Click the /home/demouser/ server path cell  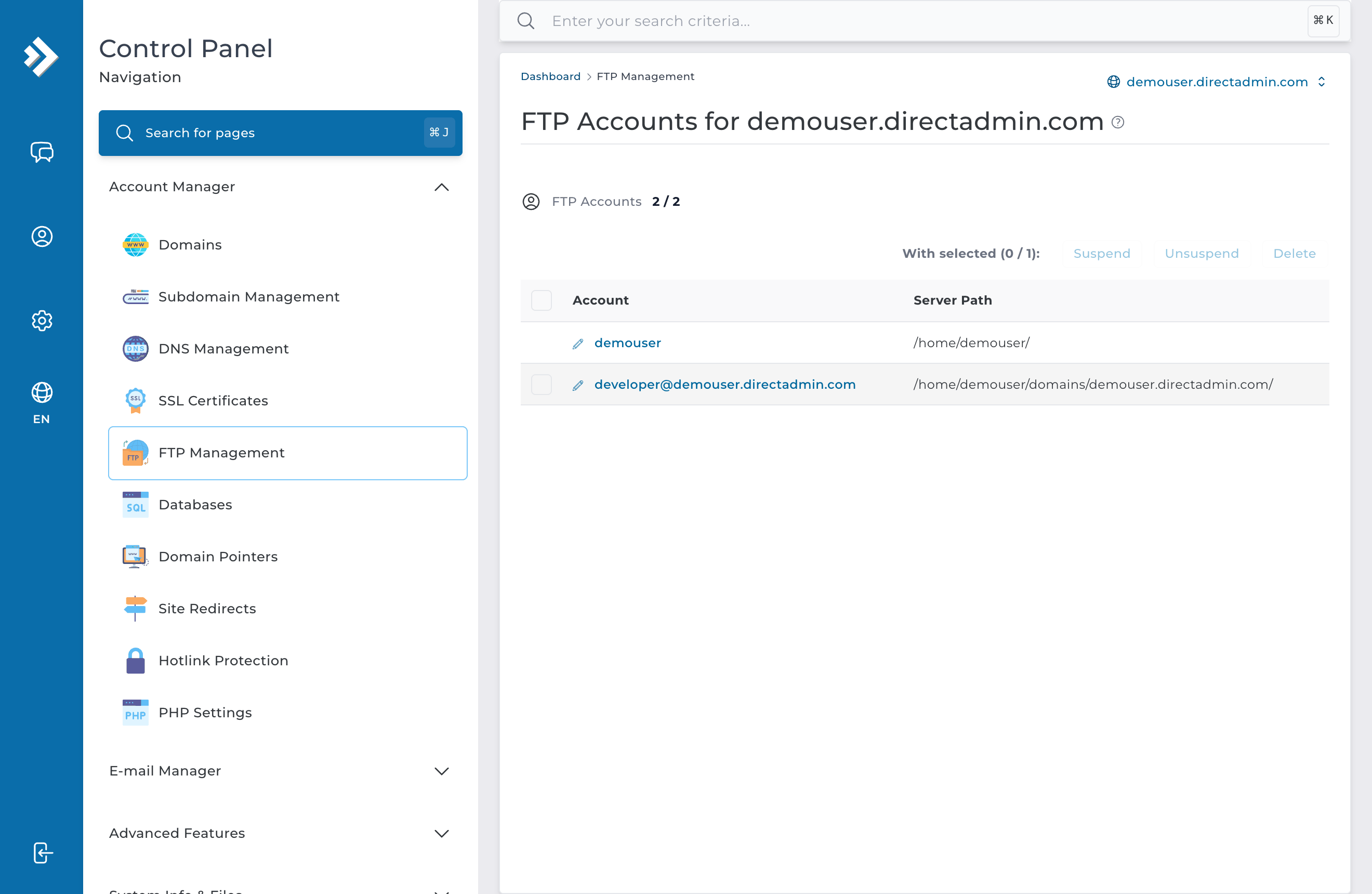click(x=971, y=343)
